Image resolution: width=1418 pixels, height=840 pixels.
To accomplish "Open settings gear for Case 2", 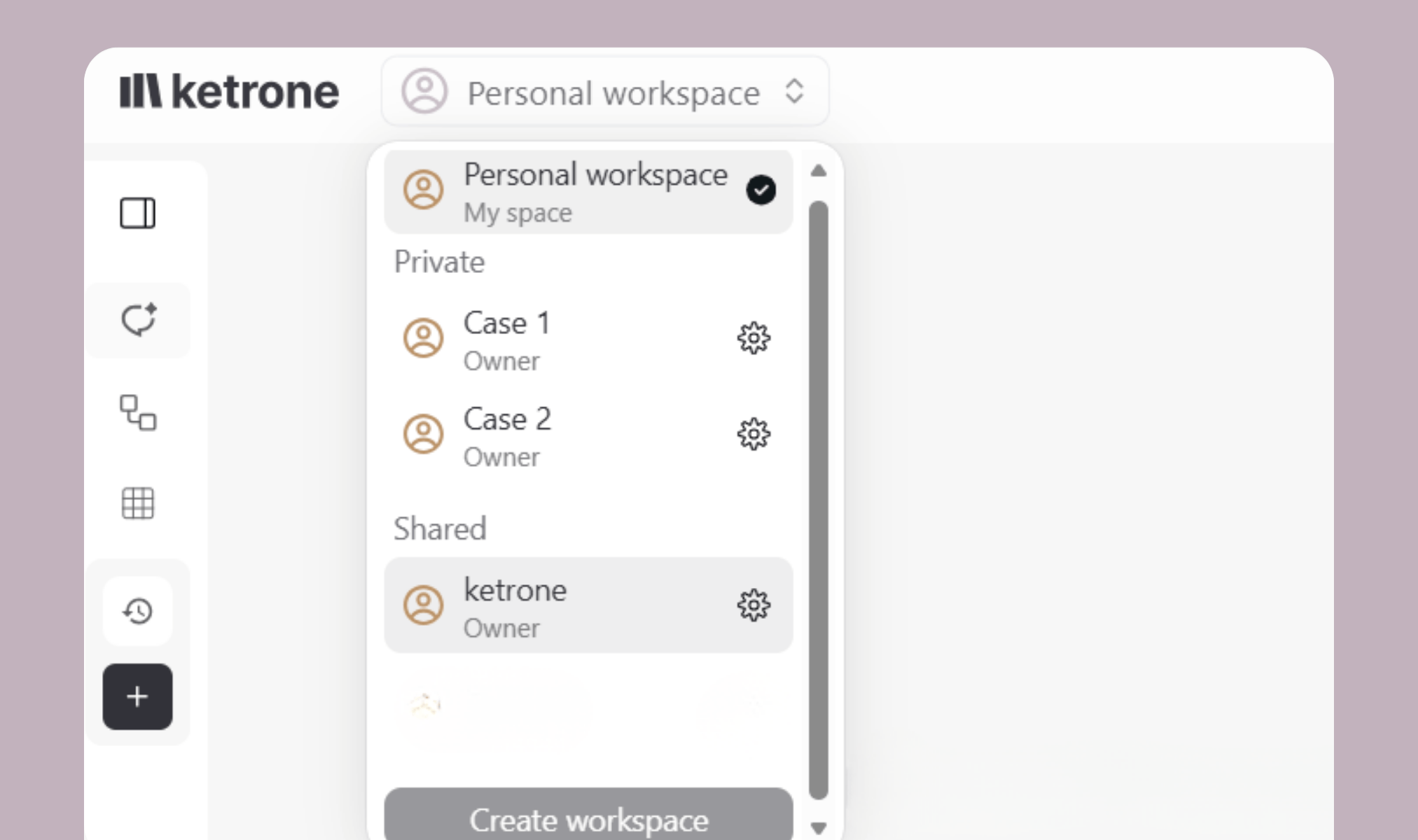I will [753, 434].
